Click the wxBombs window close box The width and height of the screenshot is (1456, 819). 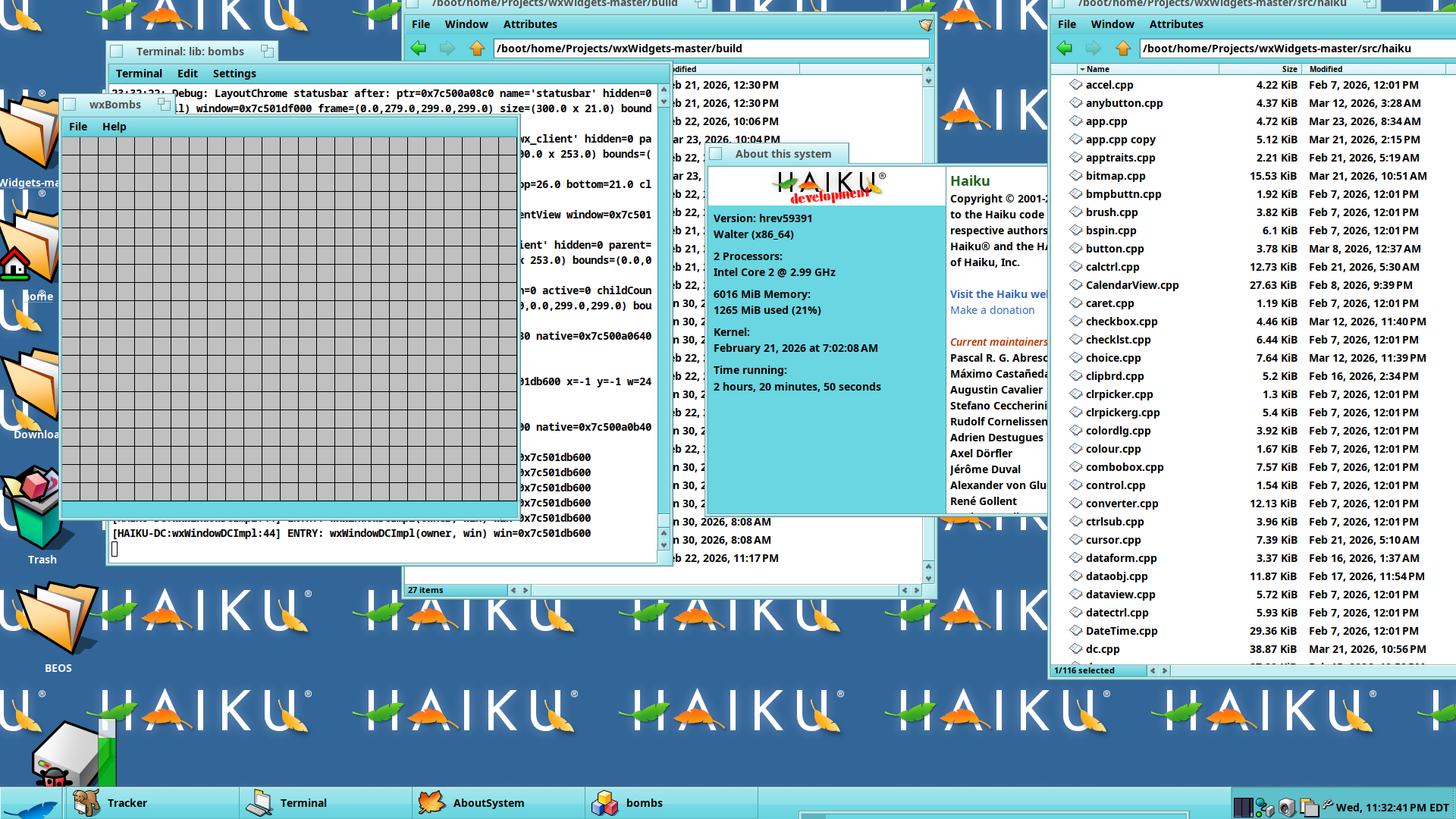pyautogui.click(x=70, y=105)
